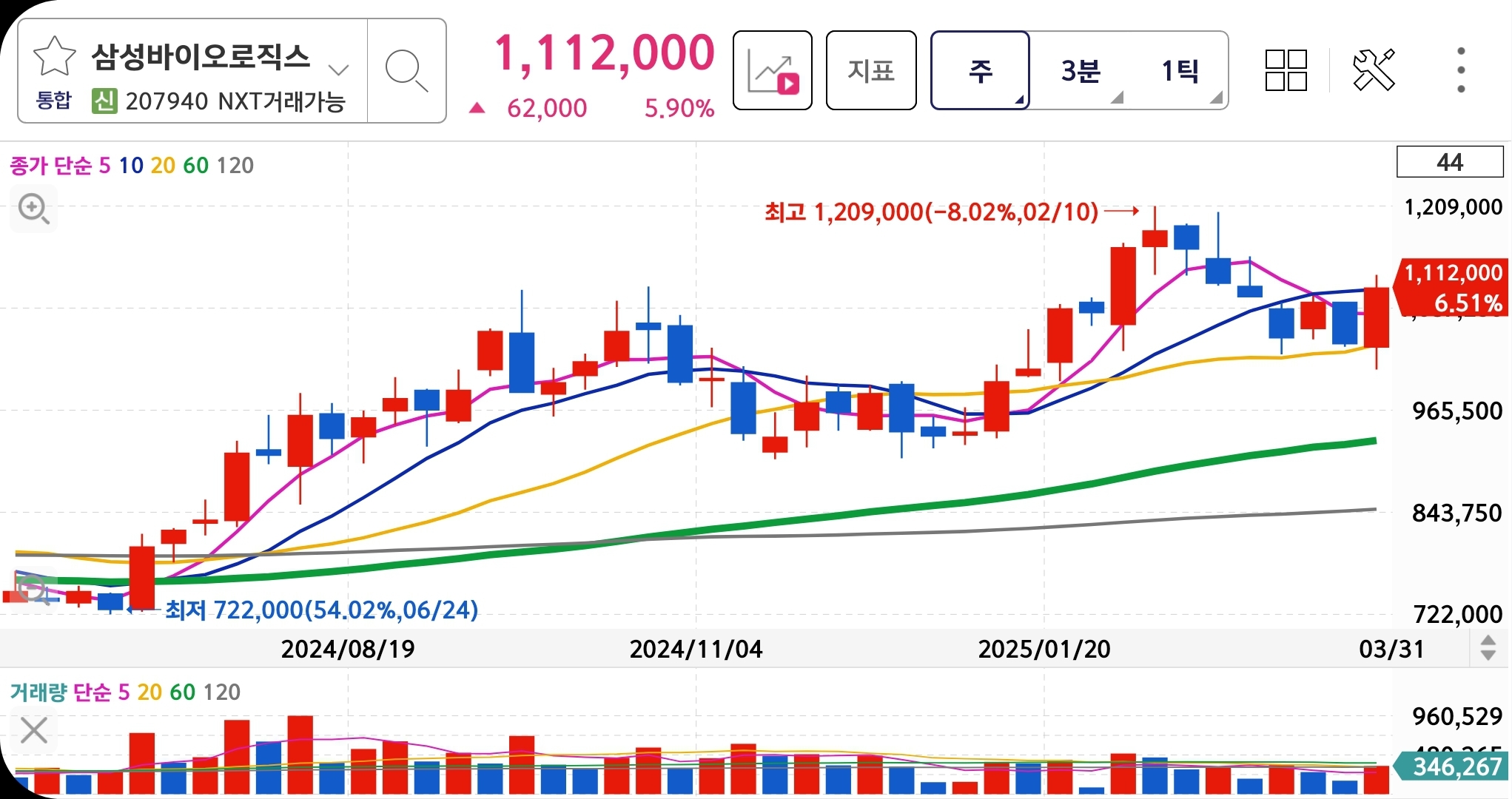
Task: Click the 최저 722,000 low annotation
Action: [321, 610]
